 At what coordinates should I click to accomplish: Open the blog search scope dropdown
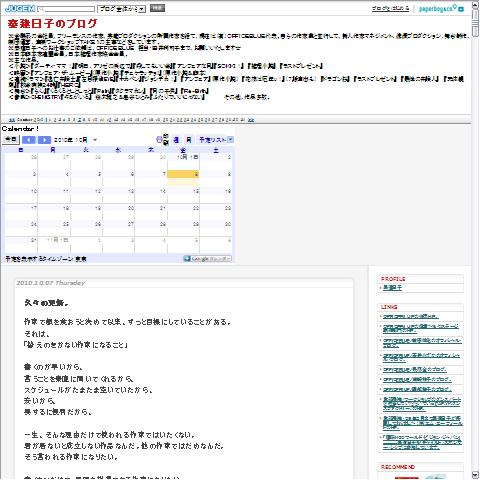[x=121, y=9]
